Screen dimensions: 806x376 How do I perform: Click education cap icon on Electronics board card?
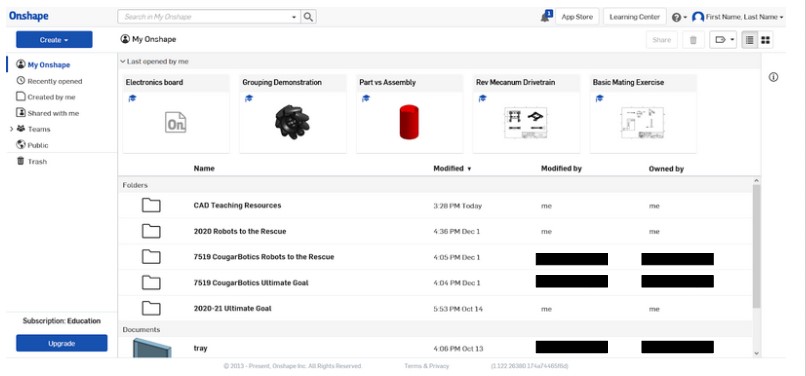[x=132, y=98]
